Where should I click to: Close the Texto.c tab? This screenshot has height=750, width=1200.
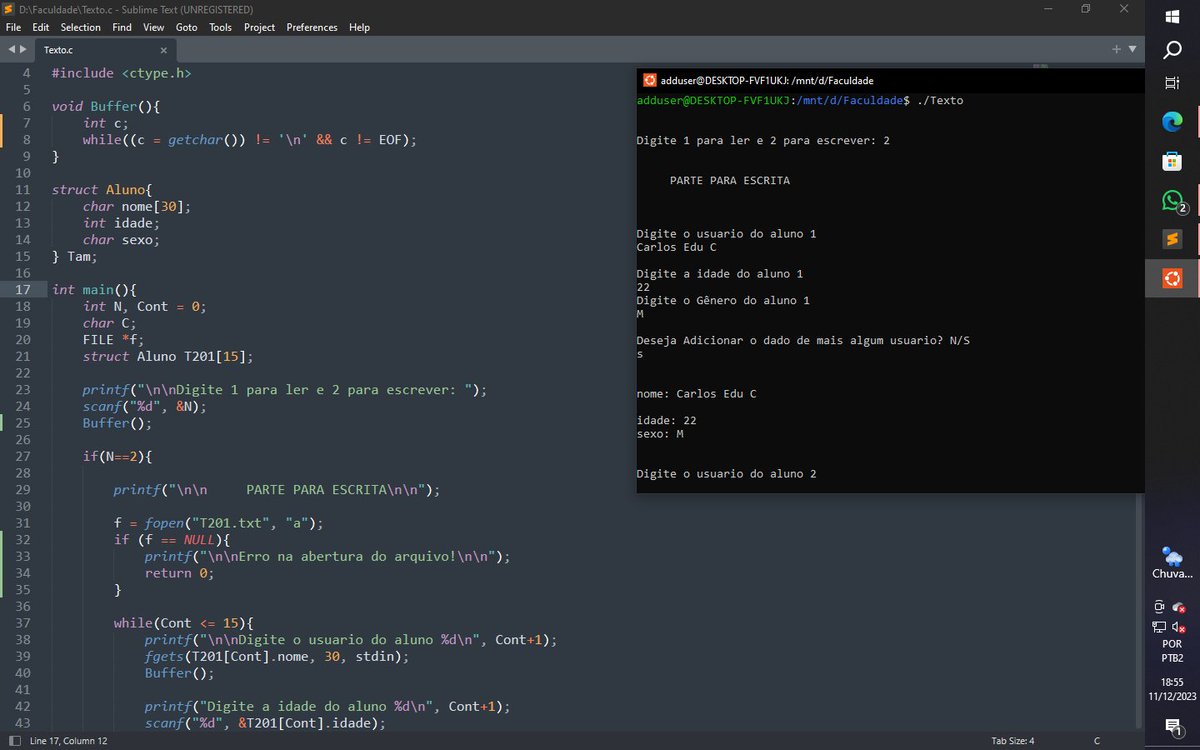coord(164,50)
